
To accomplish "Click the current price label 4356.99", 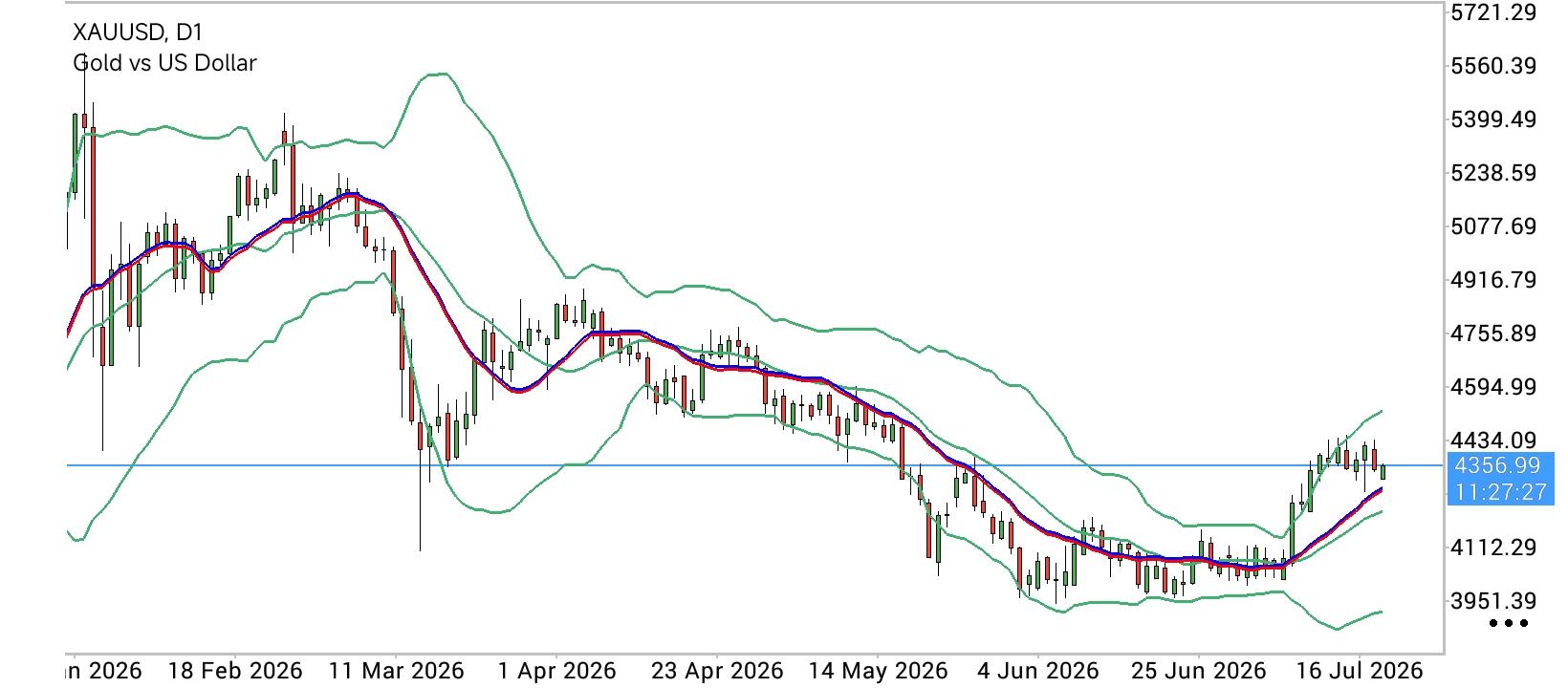I will click(x=1496, y=465).
